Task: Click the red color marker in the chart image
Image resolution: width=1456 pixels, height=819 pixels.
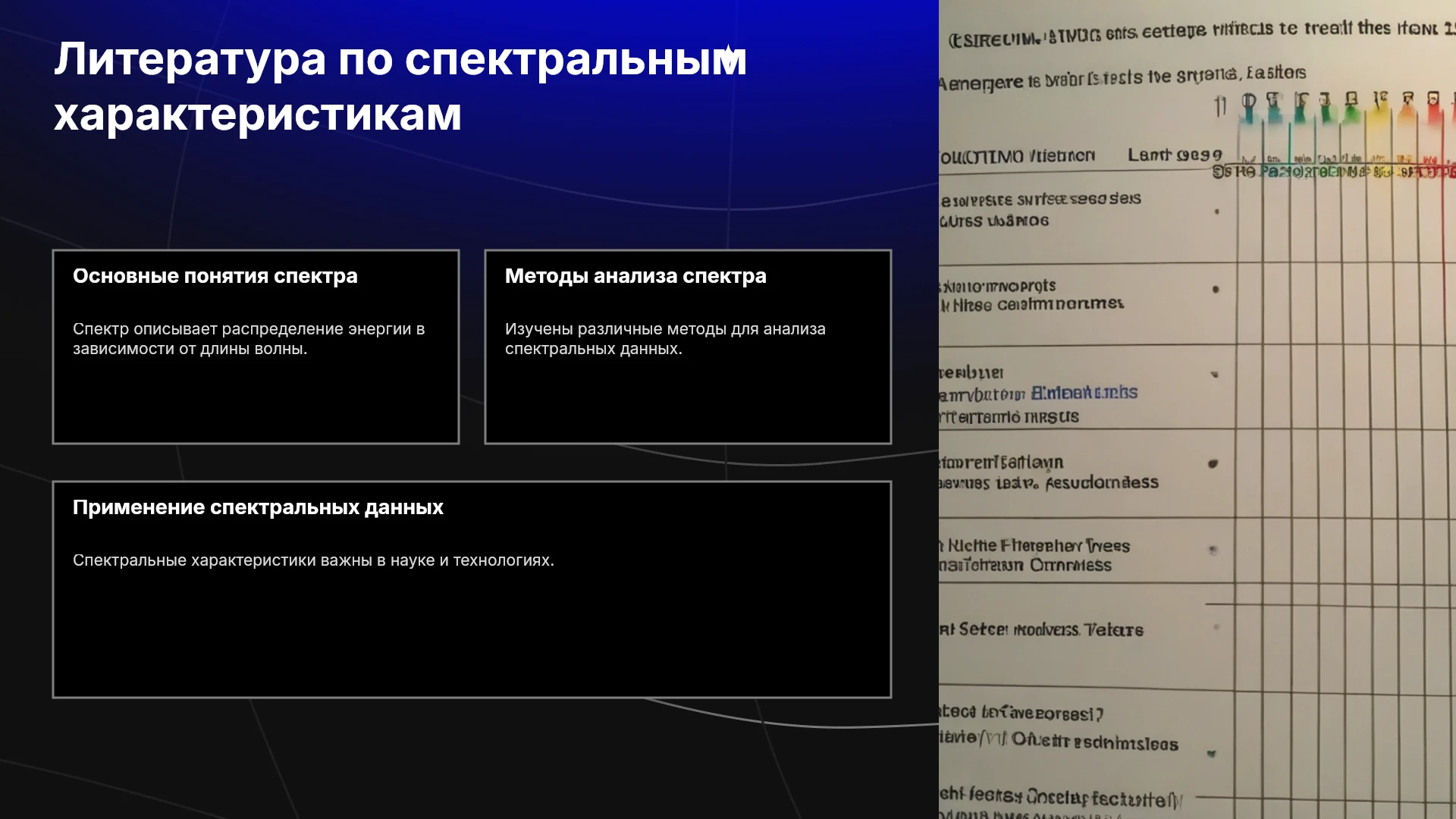Action: [1435, 111]
